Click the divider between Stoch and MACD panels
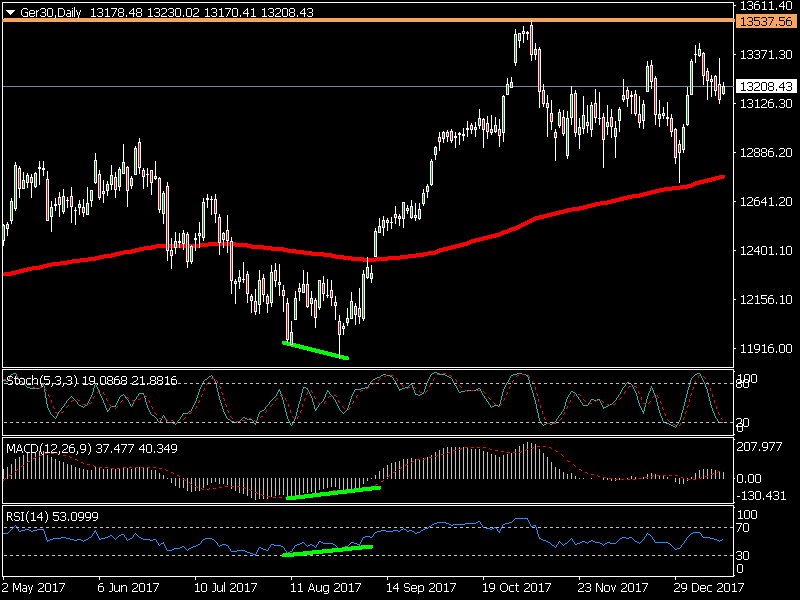The image size is (800, 600). pos(367,436)
